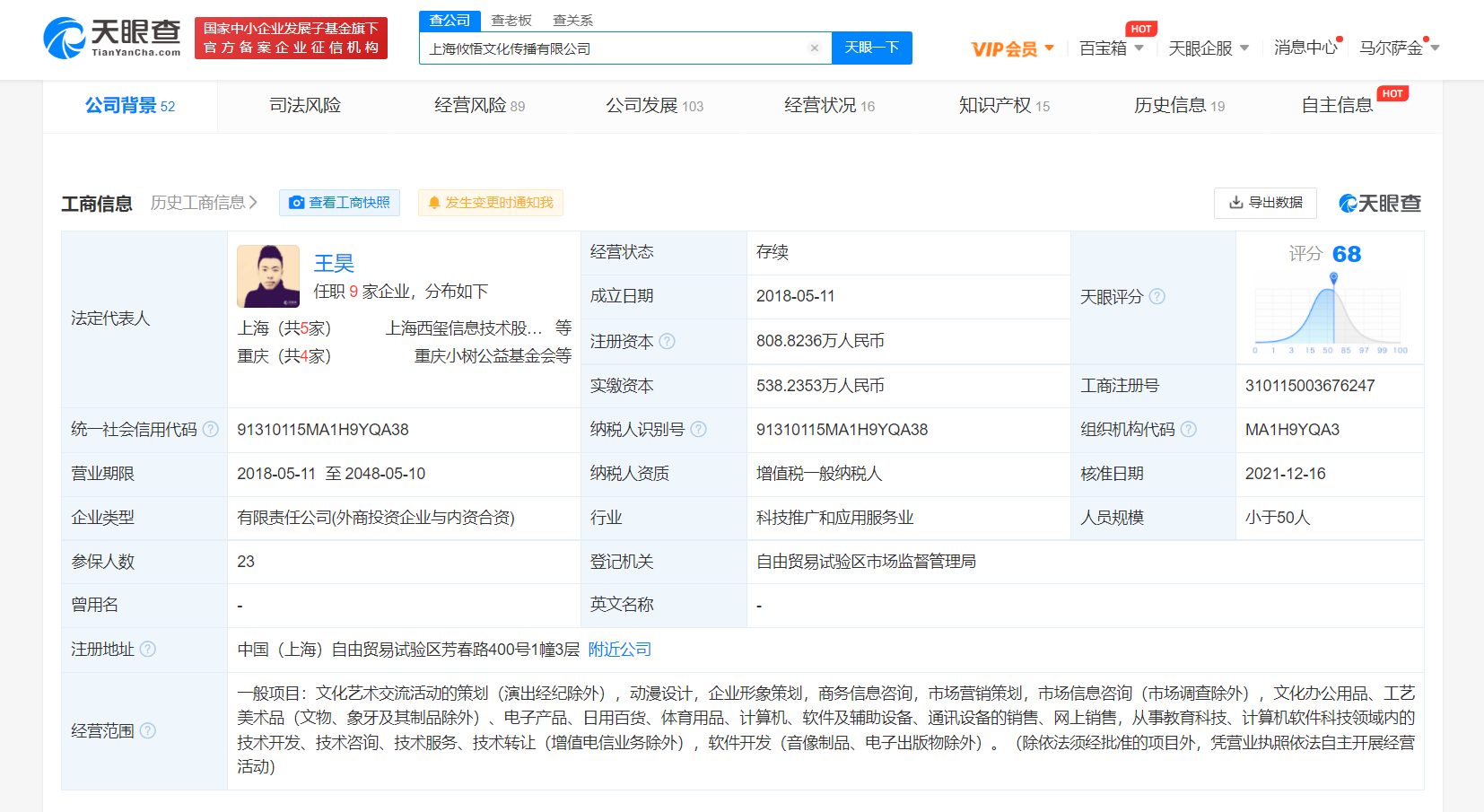Open 消息中心 messages
This screenshot has height=812, width=1484.
click(1306, 48)
